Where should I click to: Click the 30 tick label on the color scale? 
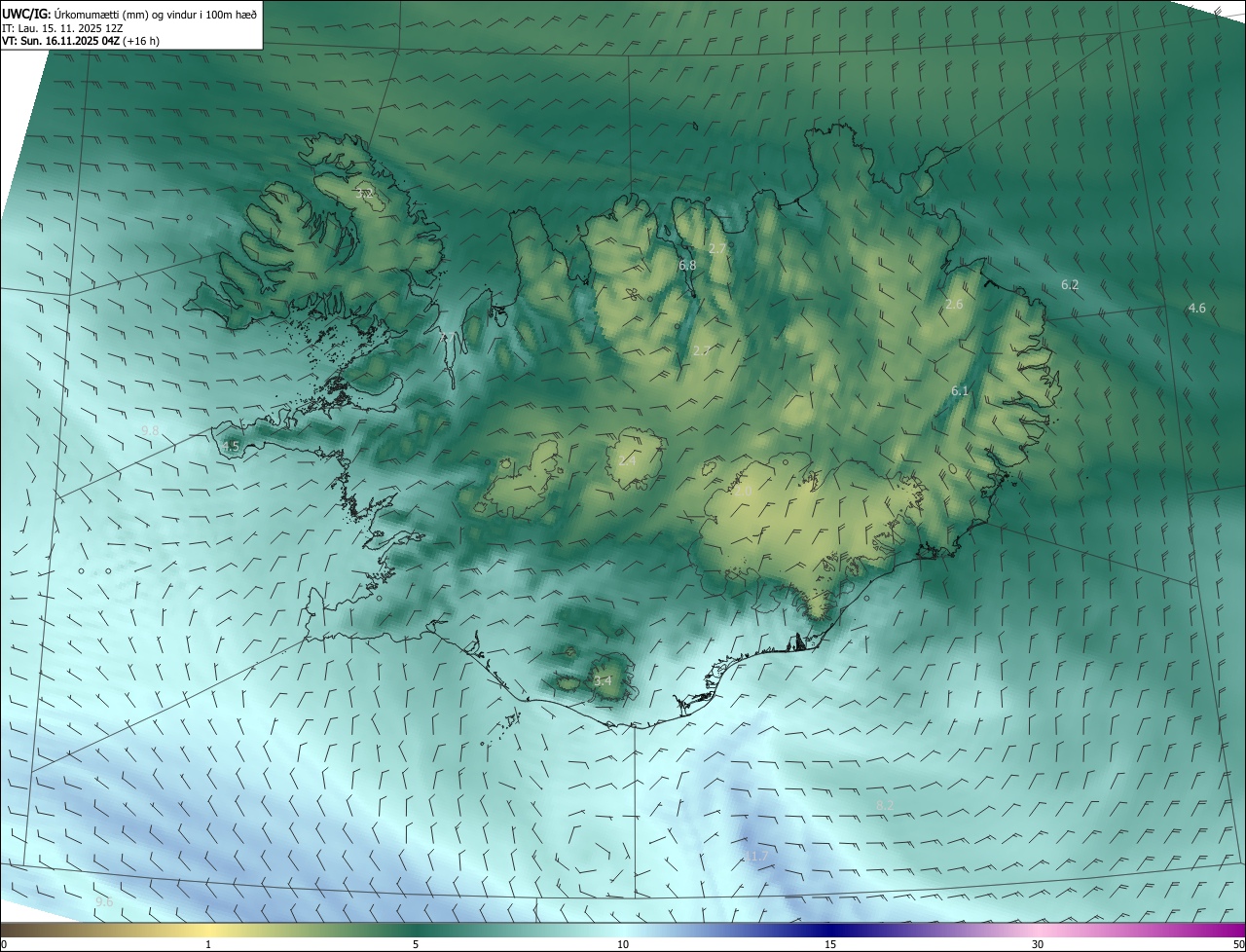[x=1038, y=944]
